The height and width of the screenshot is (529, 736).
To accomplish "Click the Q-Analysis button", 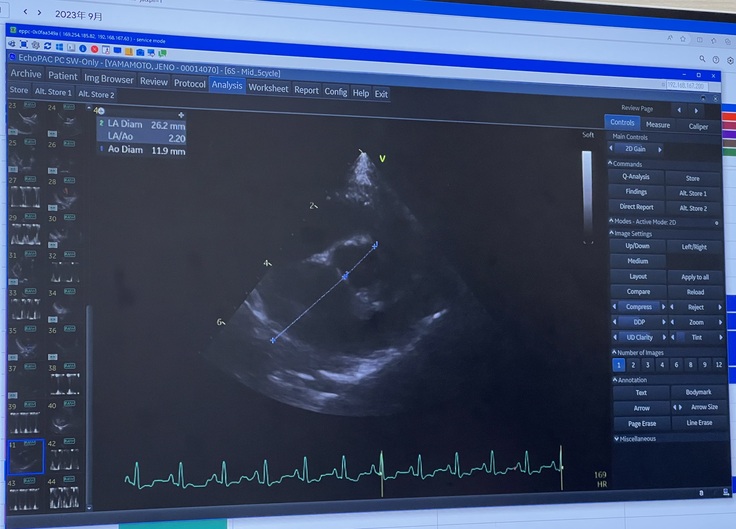I will [x=636, y=177].
